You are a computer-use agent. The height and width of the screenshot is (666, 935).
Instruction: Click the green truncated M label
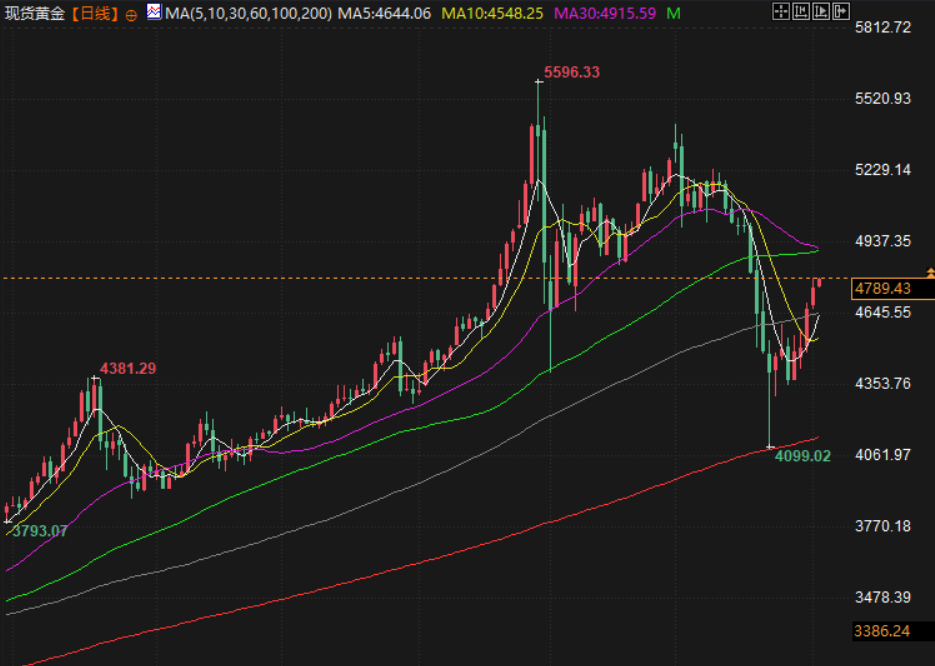(x=673, y=13)
